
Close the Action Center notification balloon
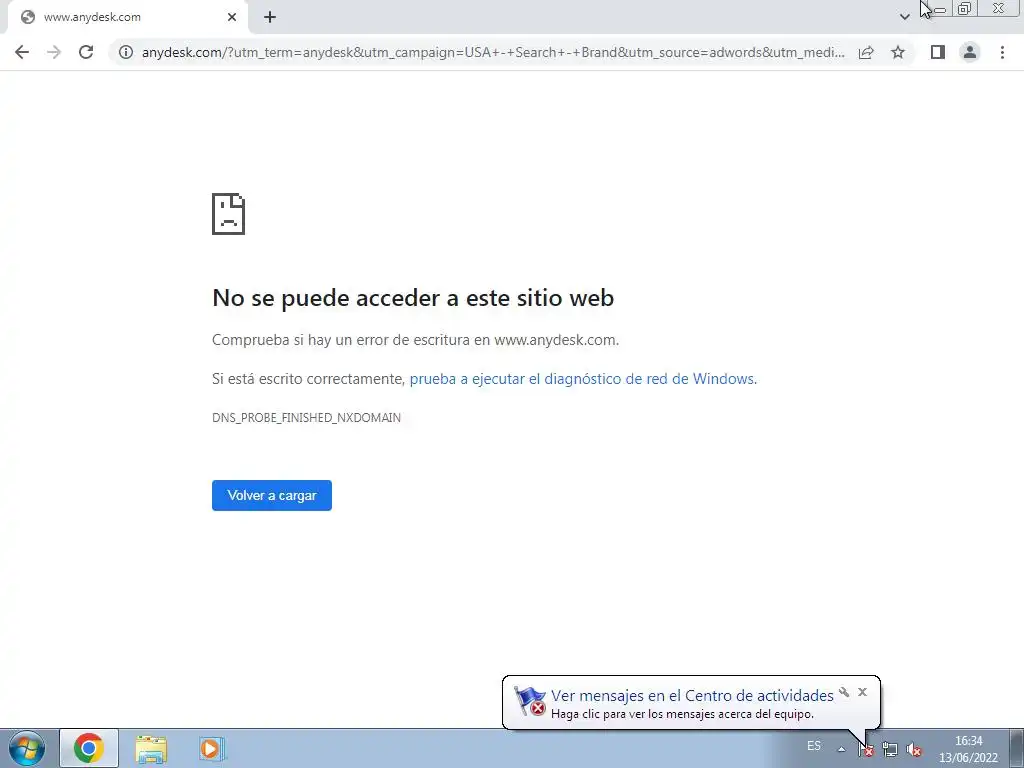click(x=863, y=692)
